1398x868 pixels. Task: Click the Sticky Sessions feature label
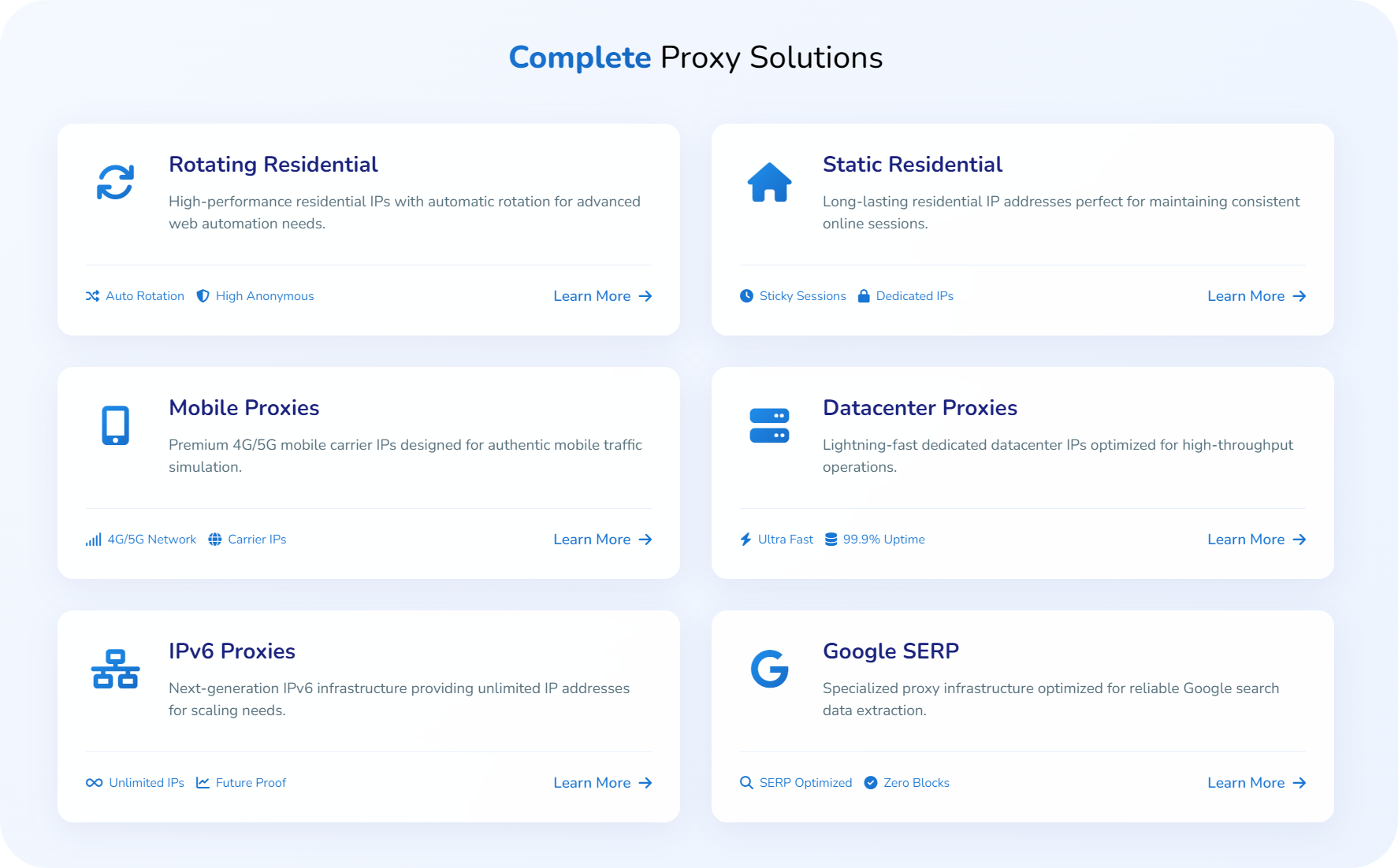(x=803, y=296)
